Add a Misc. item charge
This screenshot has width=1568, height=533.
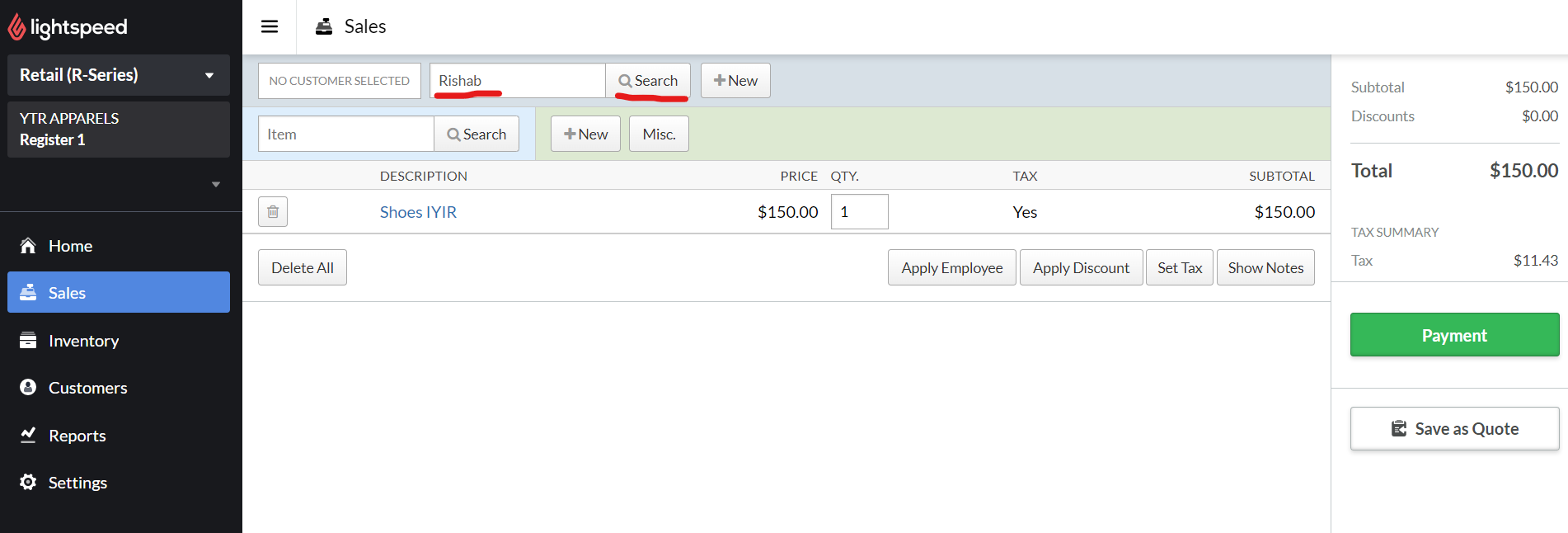(x=659, y=134)
